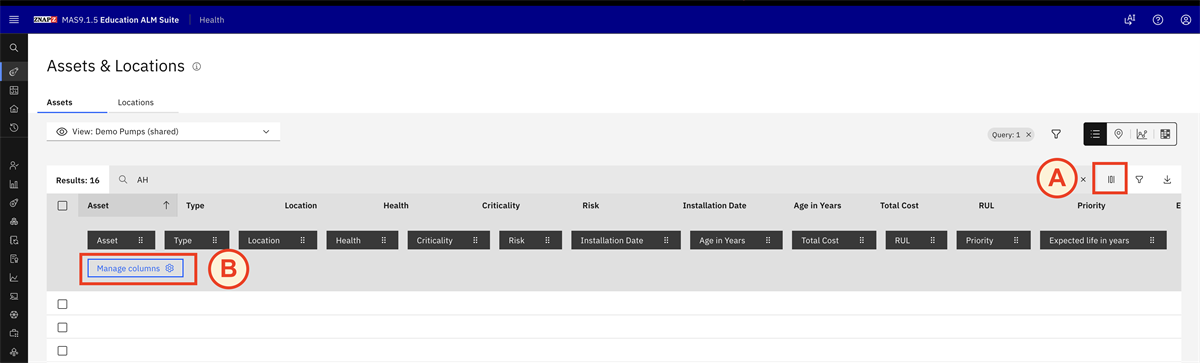Open the briefcase icon in sidebar
Viewport: 1200px width, 363px height.
tap(14, 333)
